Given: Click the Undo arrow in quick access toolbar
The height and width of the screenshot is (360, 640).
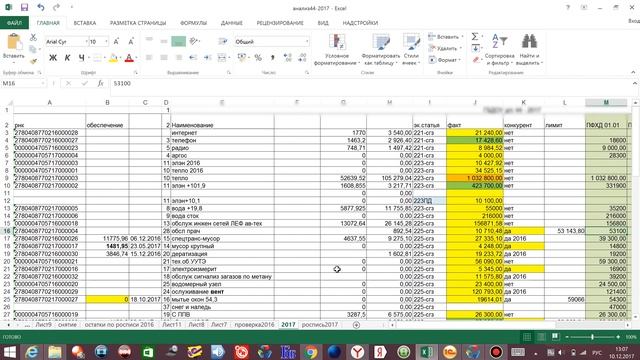Looking at the screenshot, I should [x=40, y=7].
